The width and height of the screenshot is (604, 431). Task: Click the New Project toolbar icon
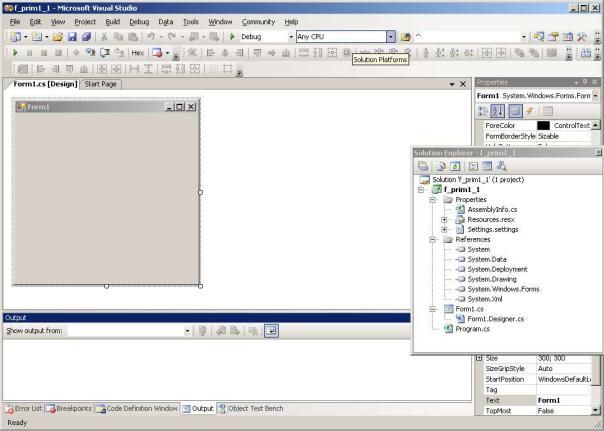(x=16, y=37)
